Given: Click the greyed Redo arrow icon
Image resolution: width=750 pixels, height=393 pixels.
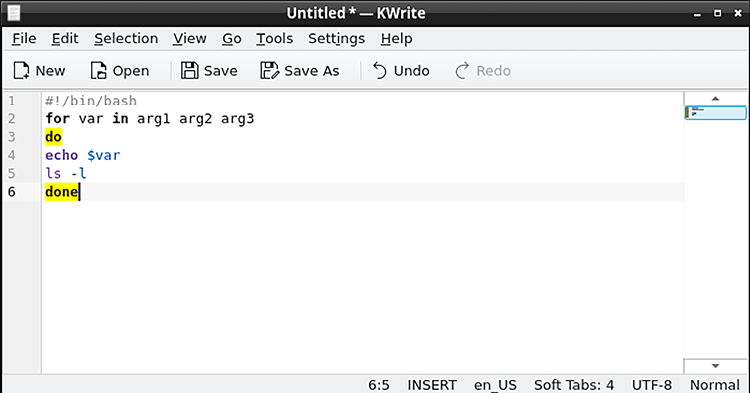Looking at the screenshot, I should click(x=462, y=71).
